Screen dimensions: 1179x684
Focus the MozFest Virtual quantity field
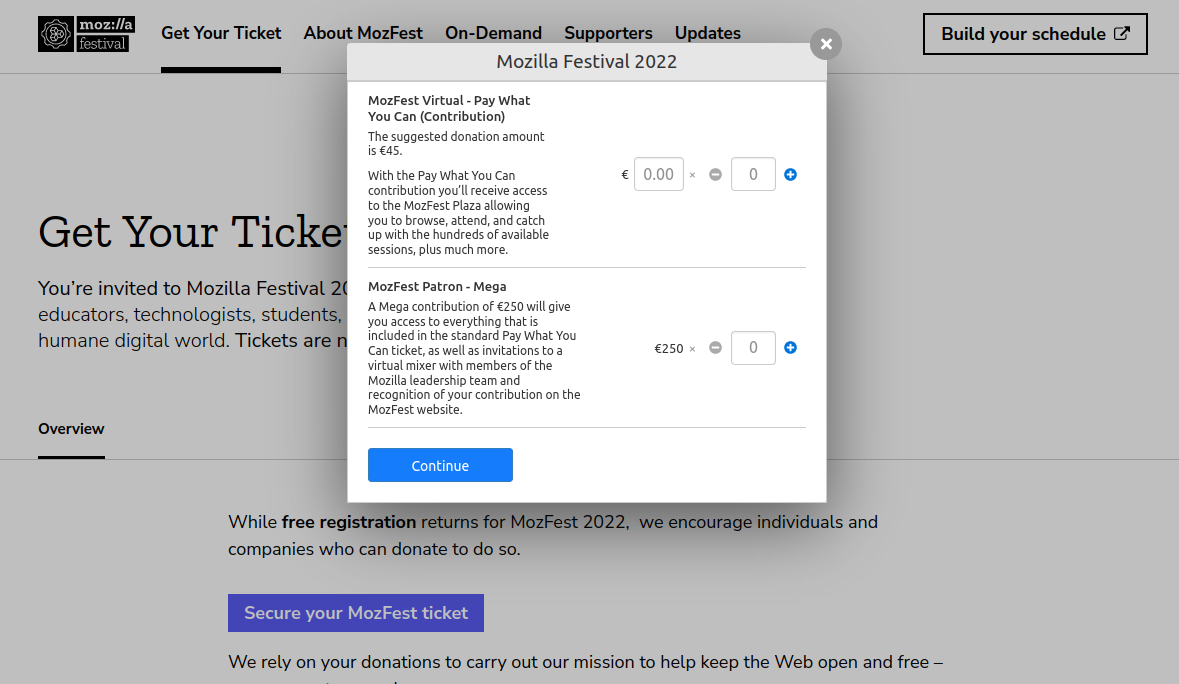[753, 174]
